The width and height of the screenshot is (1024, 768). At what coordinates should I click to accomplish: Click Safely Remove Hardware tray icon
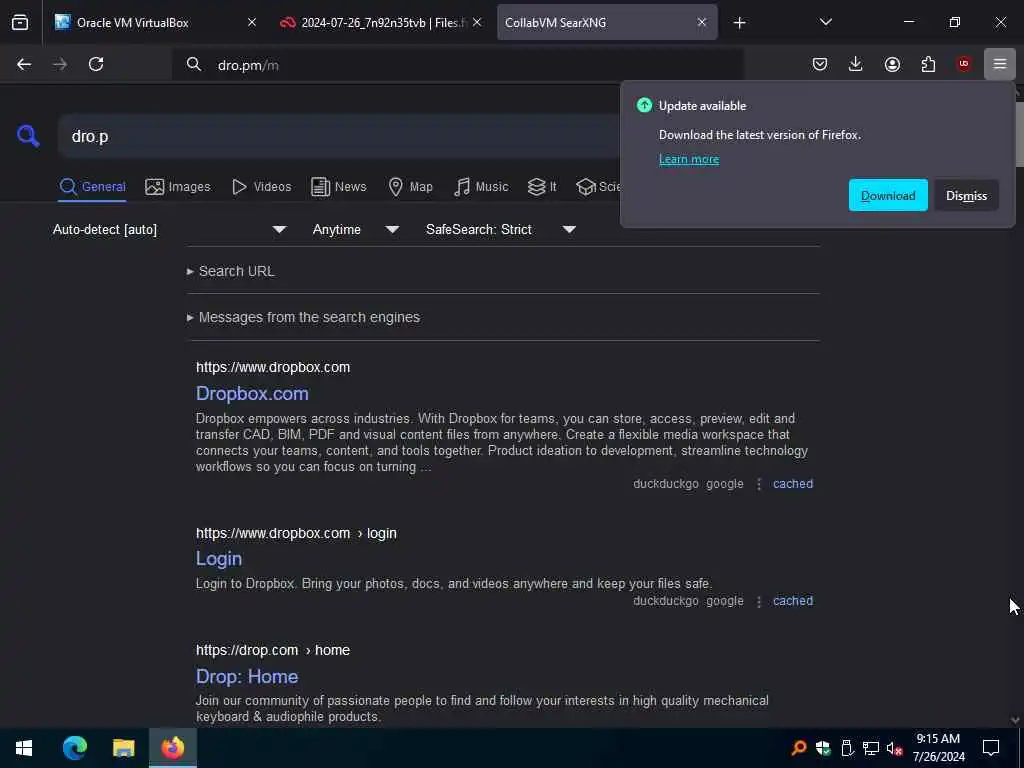(847, 748)
